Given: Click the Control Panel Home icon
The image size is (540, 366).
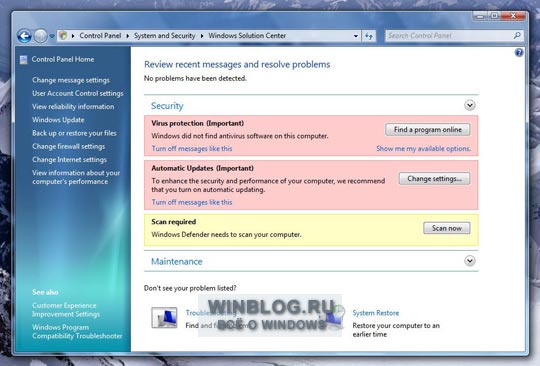Looking at the screenshot, I should click(x=23, y=60).
